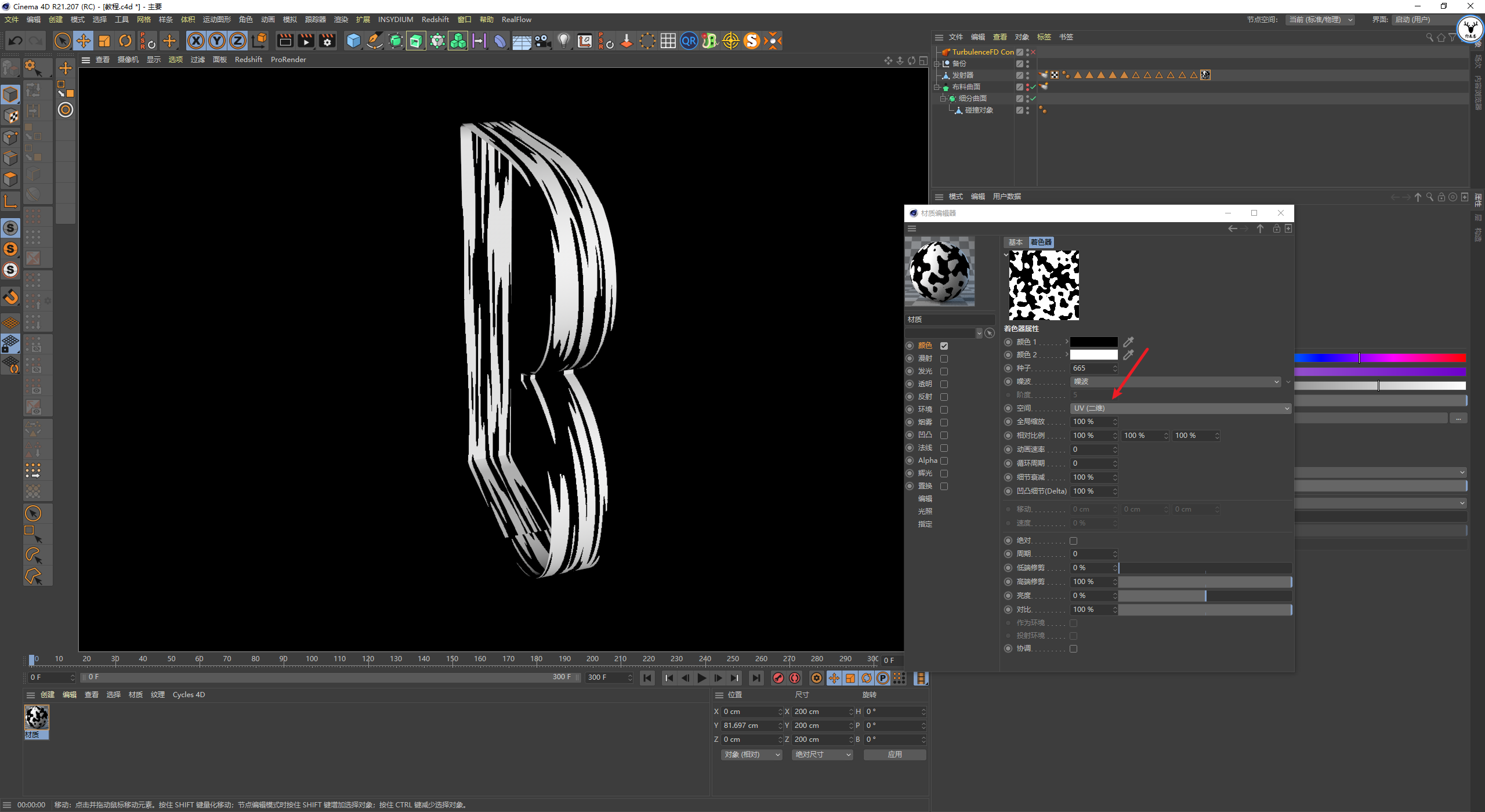Enable the 发光 channel checkbox
Screen dimensions: 1485x812
(944, 371)
